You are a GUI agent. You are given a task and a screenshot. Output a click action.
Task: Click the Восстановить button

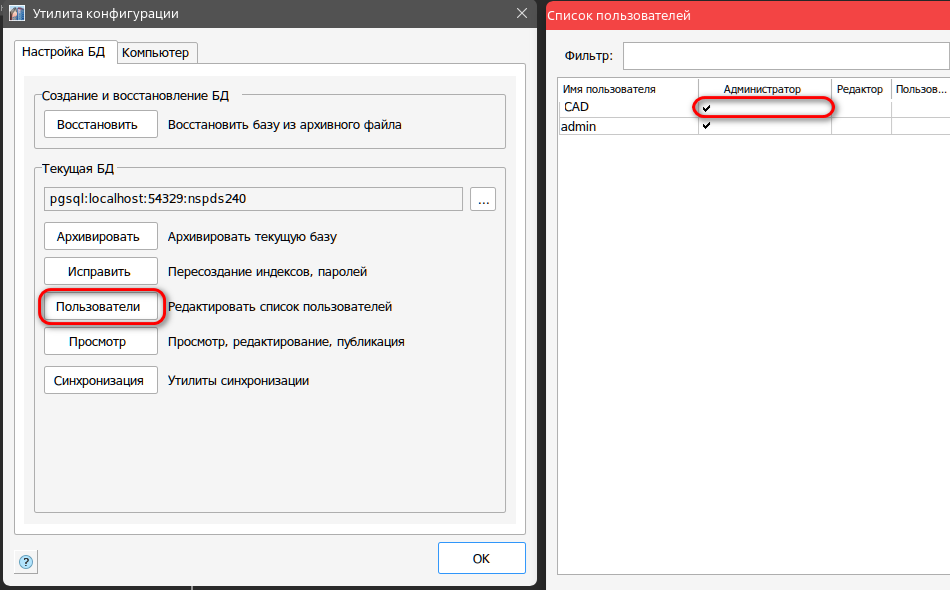(100, 124)
